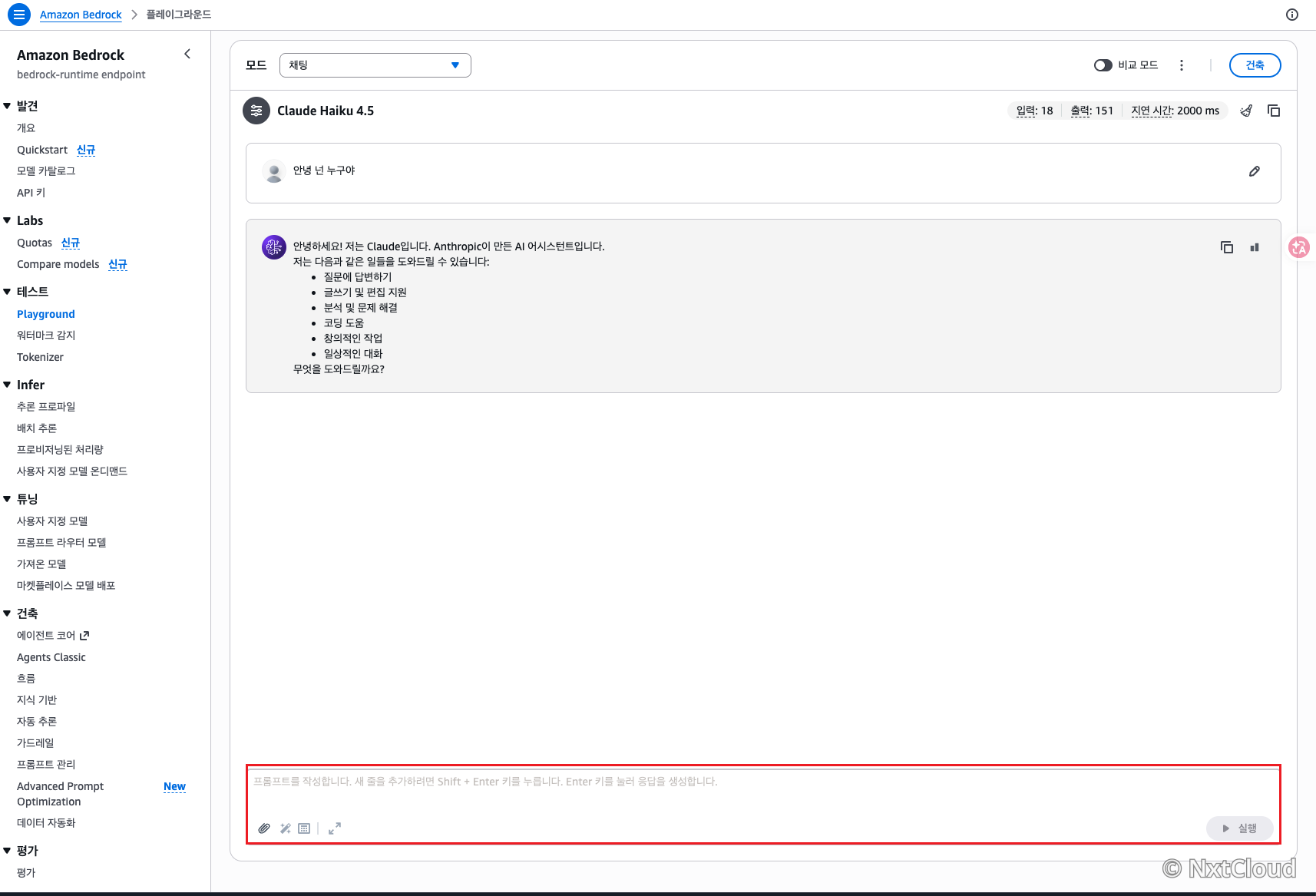Clear the chat with the broom icon
Viewport: 1316px width, 896px height.
(x=1246, y=111)
